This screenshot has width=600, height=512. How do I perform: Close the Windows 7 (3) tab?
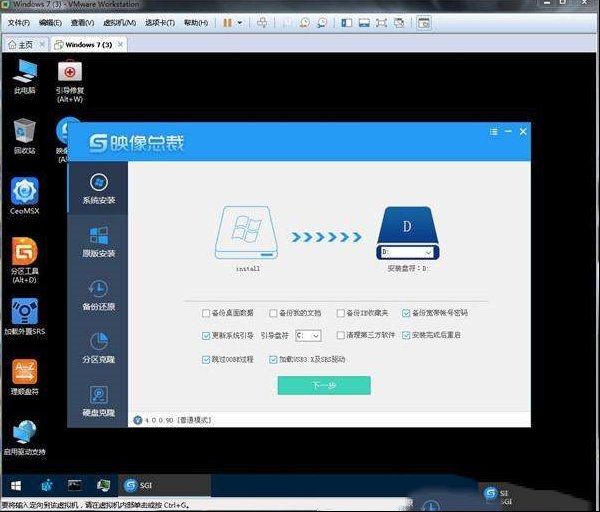tap(120, 45)
